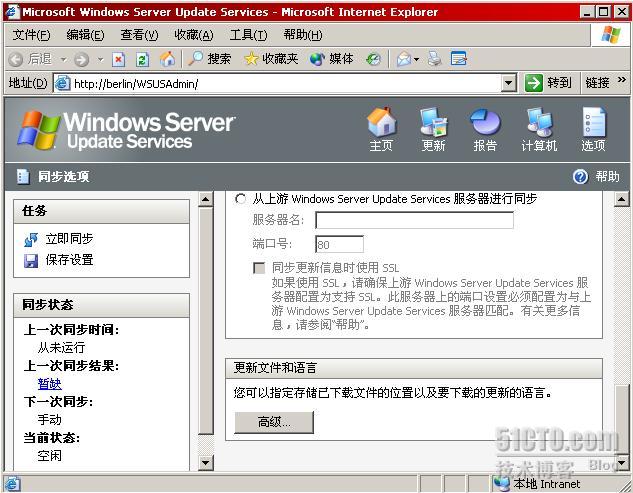Click right pane scroll down arrow
Screen dimensions: 633x493
(622, 463)
